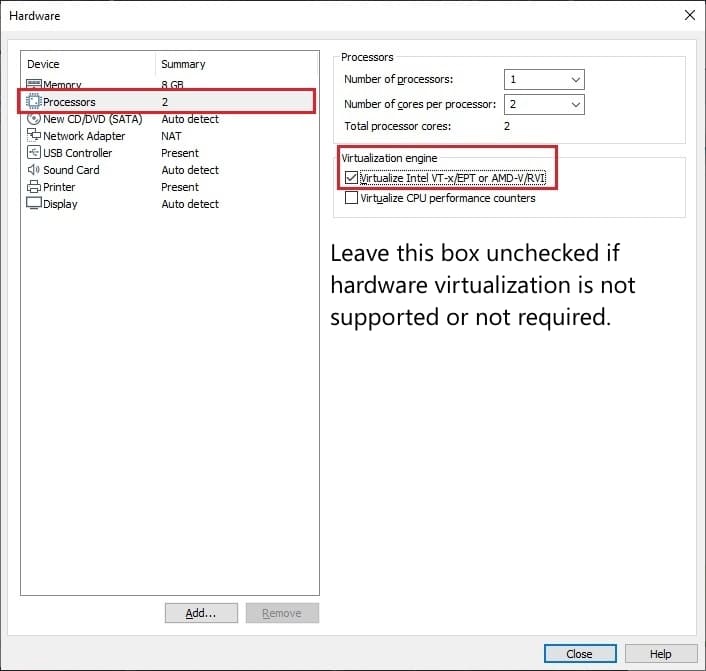
Task: Click the Sound Card speaker icon
Action: pyautogui.click(x=34, y=170)
